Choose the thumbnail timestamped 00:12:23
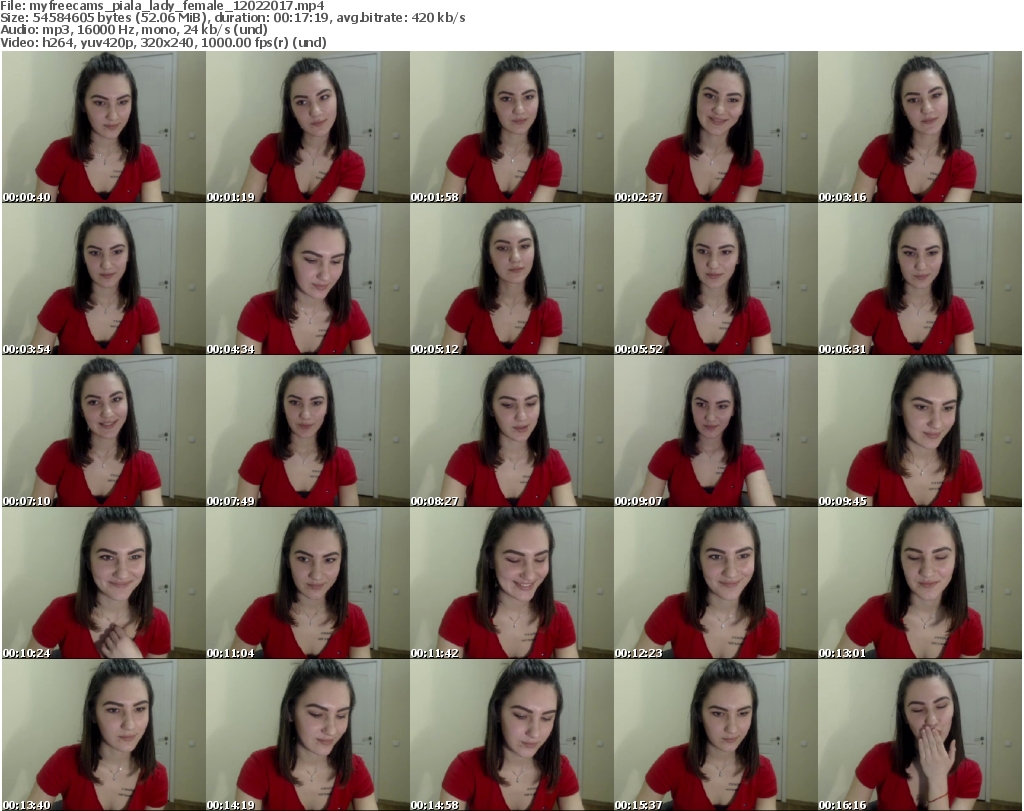 coord(715,582)
